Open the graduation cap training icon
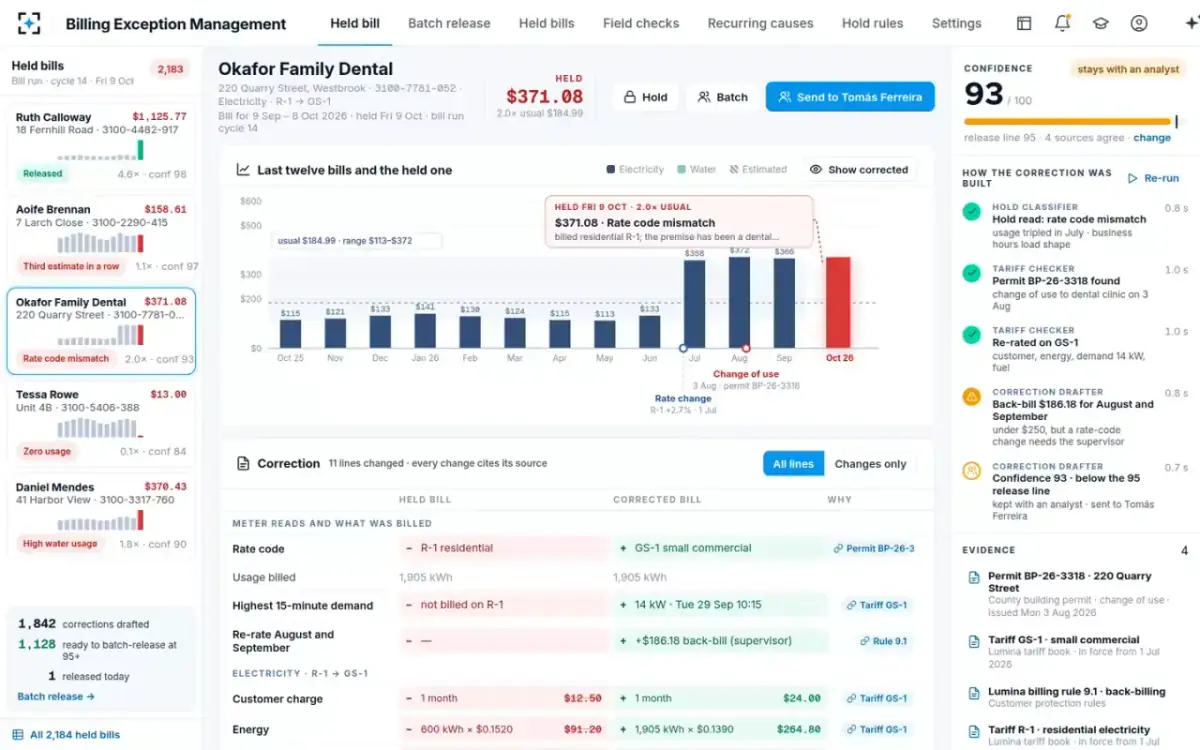The height and width of the screenshot is (750, 1200). click(x=1100, y=23)
